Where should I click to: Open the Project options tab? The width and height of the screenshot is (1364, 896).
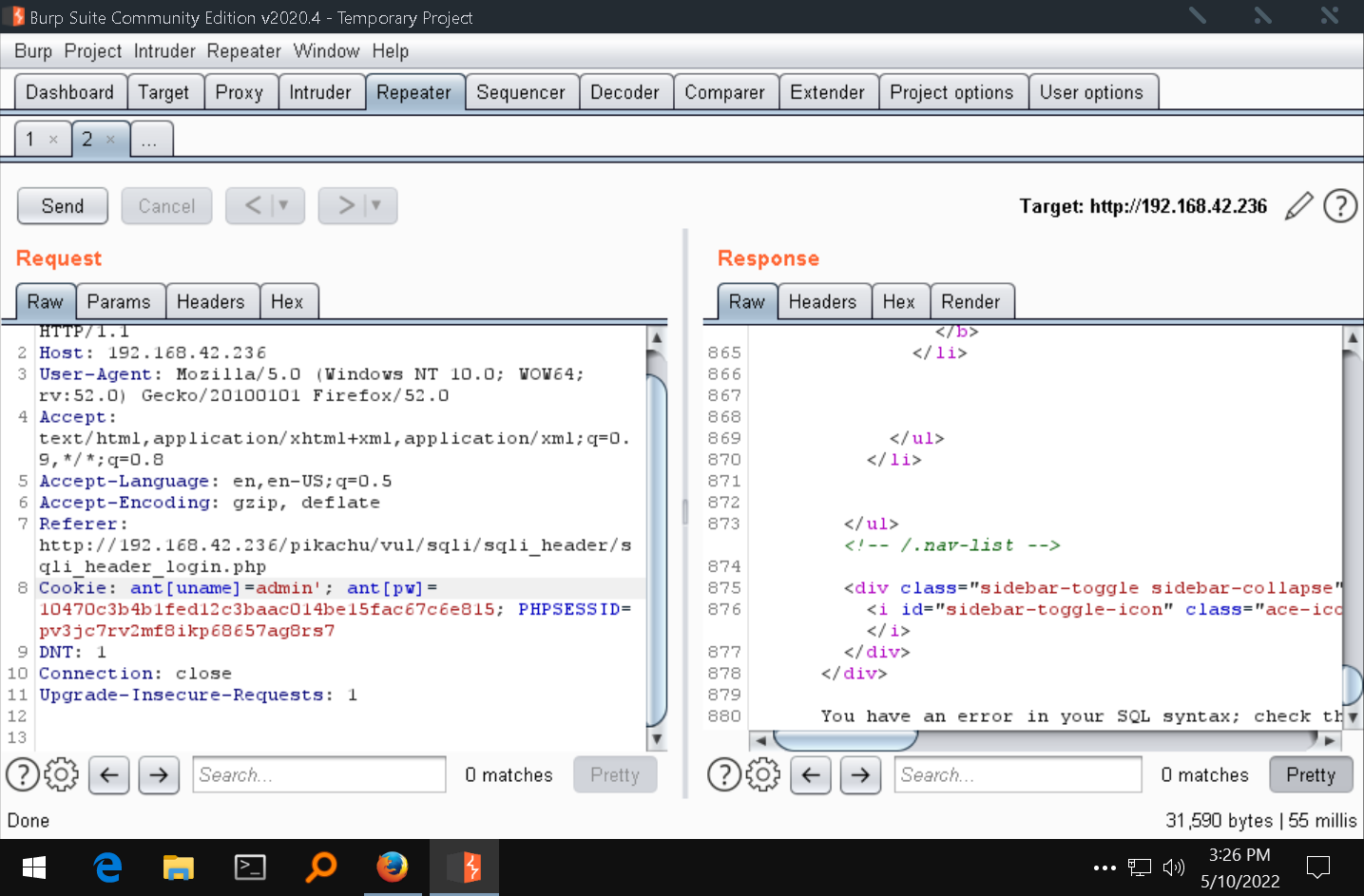click(x=952, y=92)
